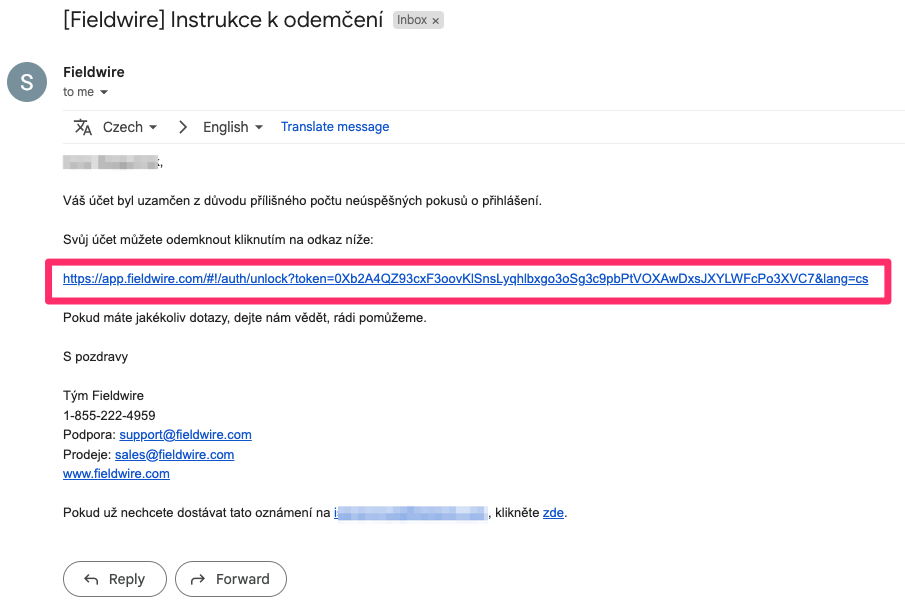Open the www.fieldwire.com website link
This screenshot has width=905, height=612.
(116, 474)
